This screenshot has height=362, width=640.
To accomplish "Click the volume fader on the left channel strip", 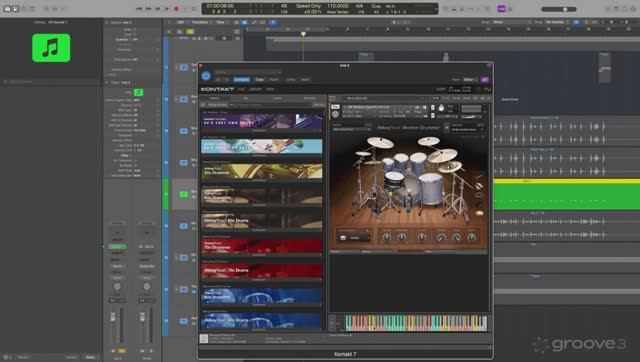I will pos(113,318).
